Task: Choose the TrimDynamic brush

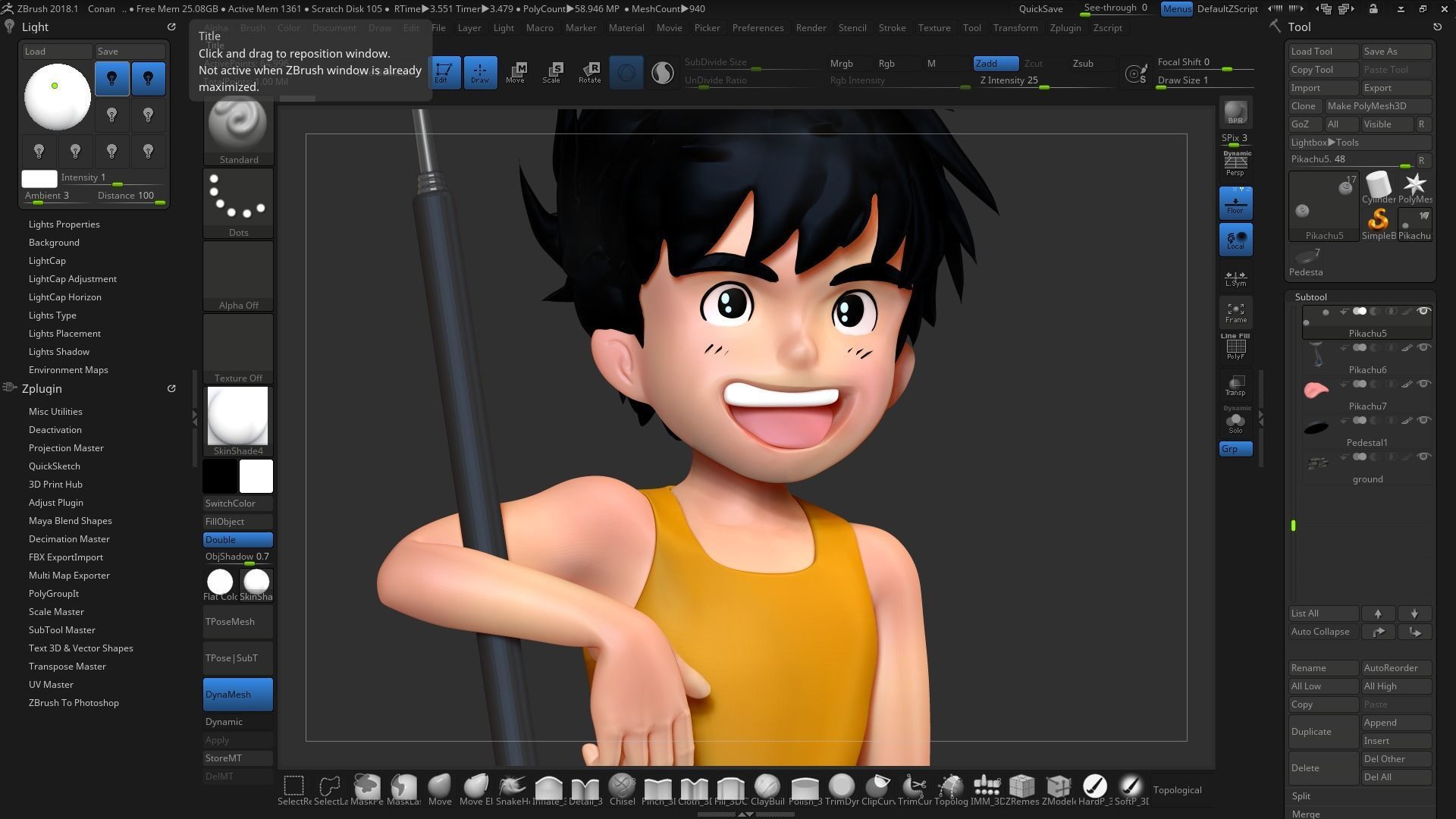Action: coord(841,789)
